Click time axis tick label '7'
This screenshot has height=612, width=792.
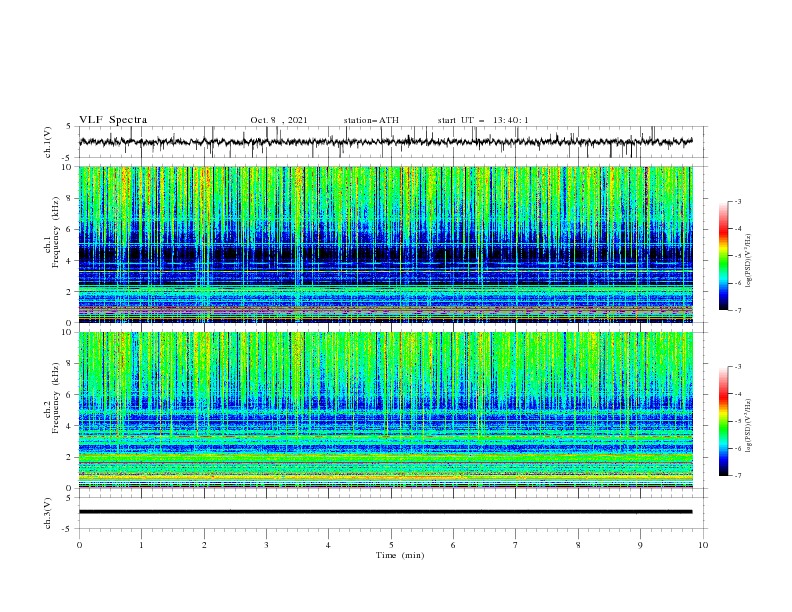coord(516,545)
